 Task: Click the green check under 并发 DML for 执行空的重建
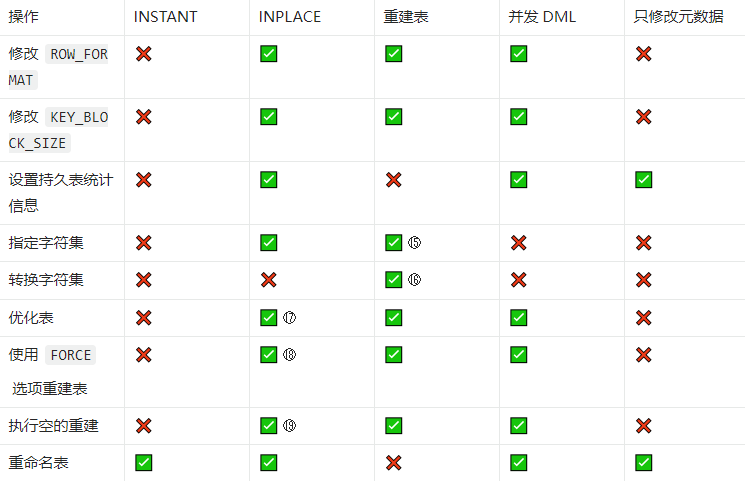point(518,426)
